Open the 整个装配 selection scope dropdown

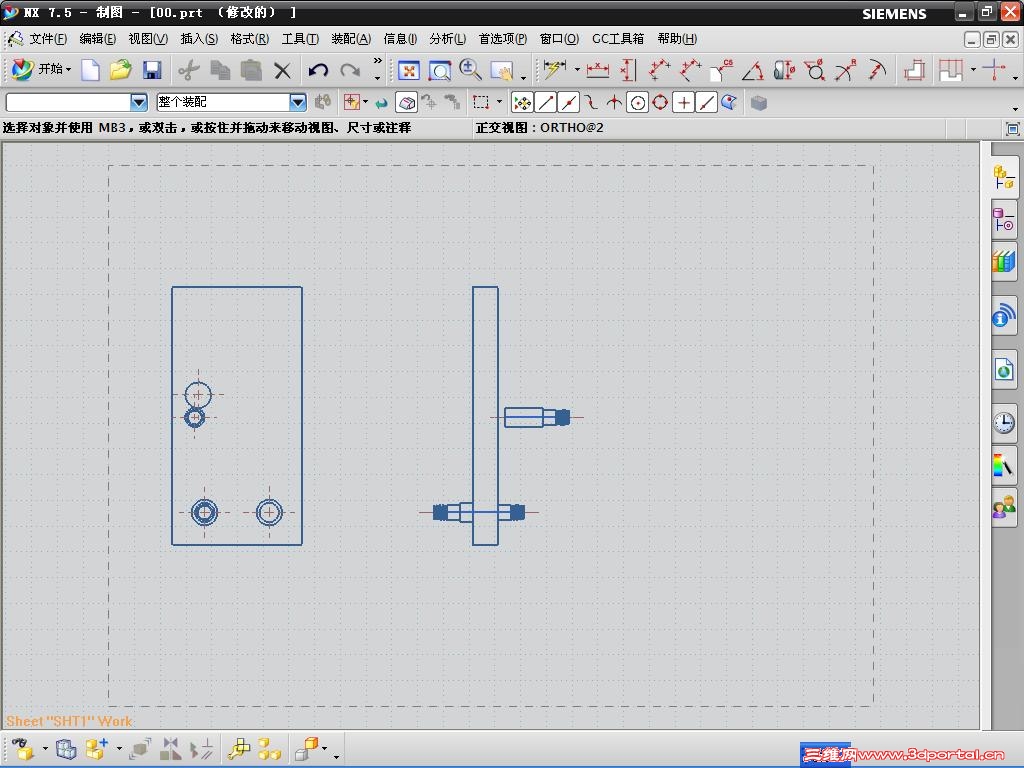[298, 103]
